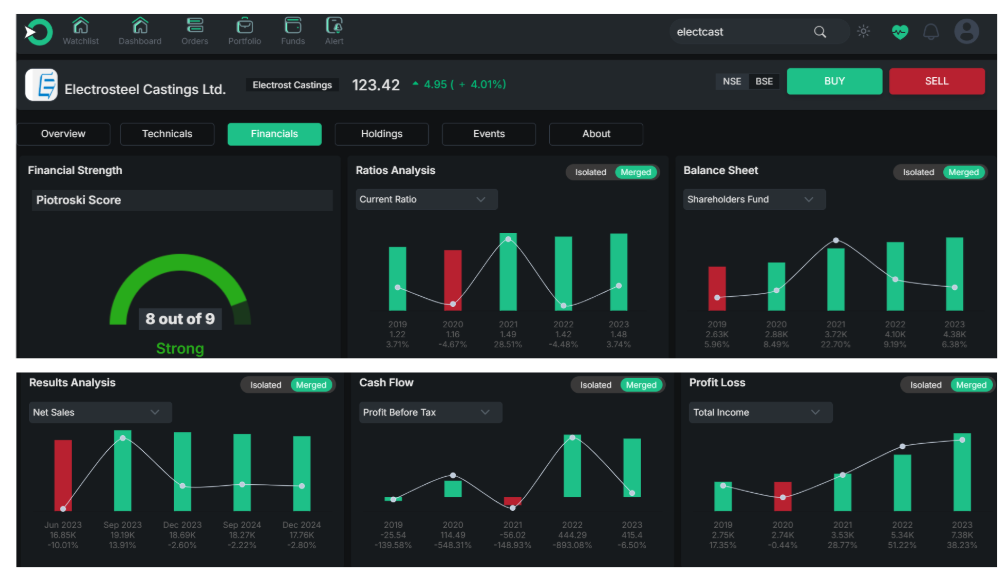Click the search magnifier icon
The height and width of the screenshot is (577, 1007).
coord(820,31)
